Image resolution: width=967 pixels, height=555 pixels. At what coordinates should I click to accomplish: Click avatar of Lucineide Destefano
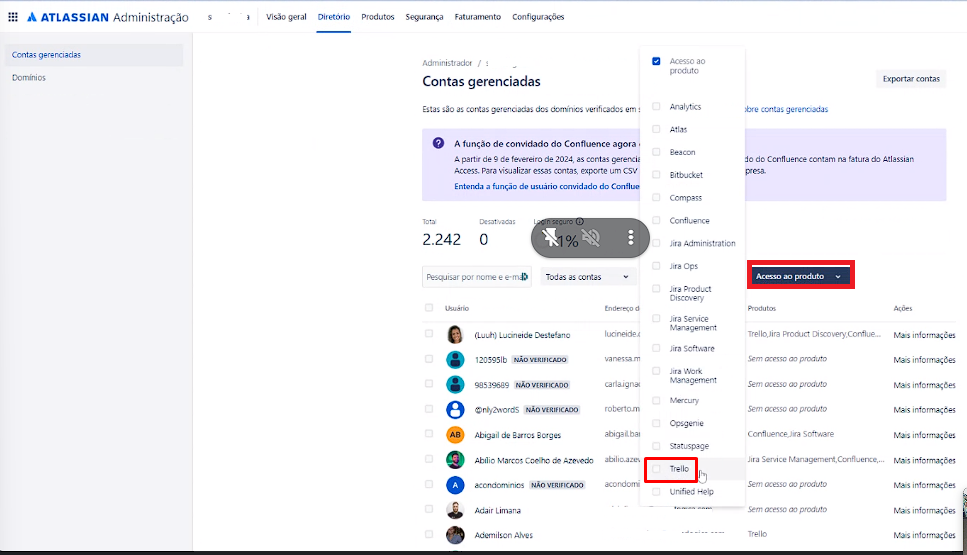point(455,334)
